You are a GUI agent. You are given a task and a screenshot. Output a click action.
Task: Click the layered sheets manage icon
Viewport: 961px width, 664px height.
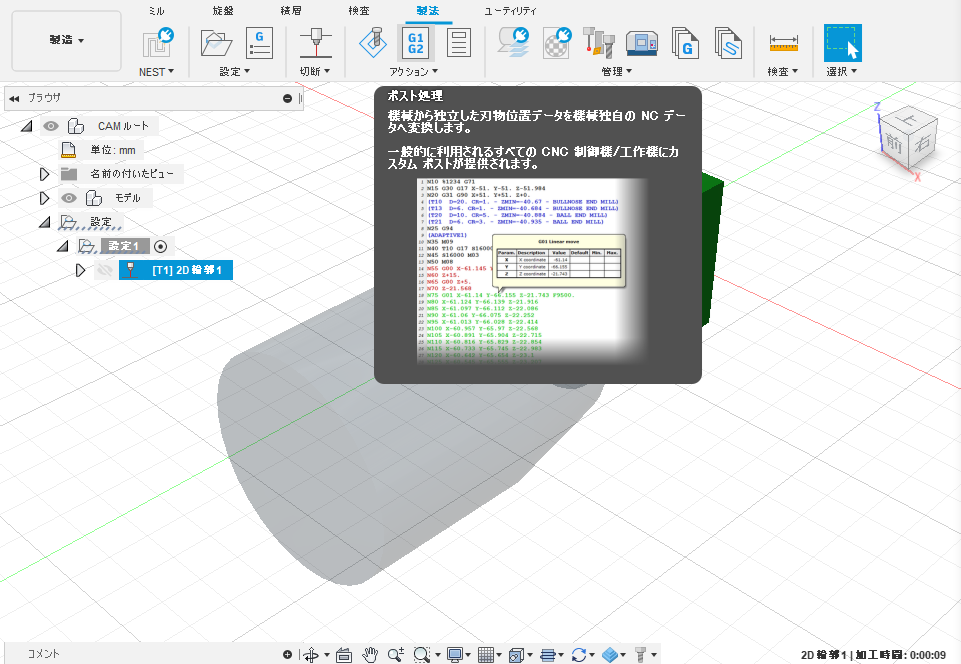point(513,43)
